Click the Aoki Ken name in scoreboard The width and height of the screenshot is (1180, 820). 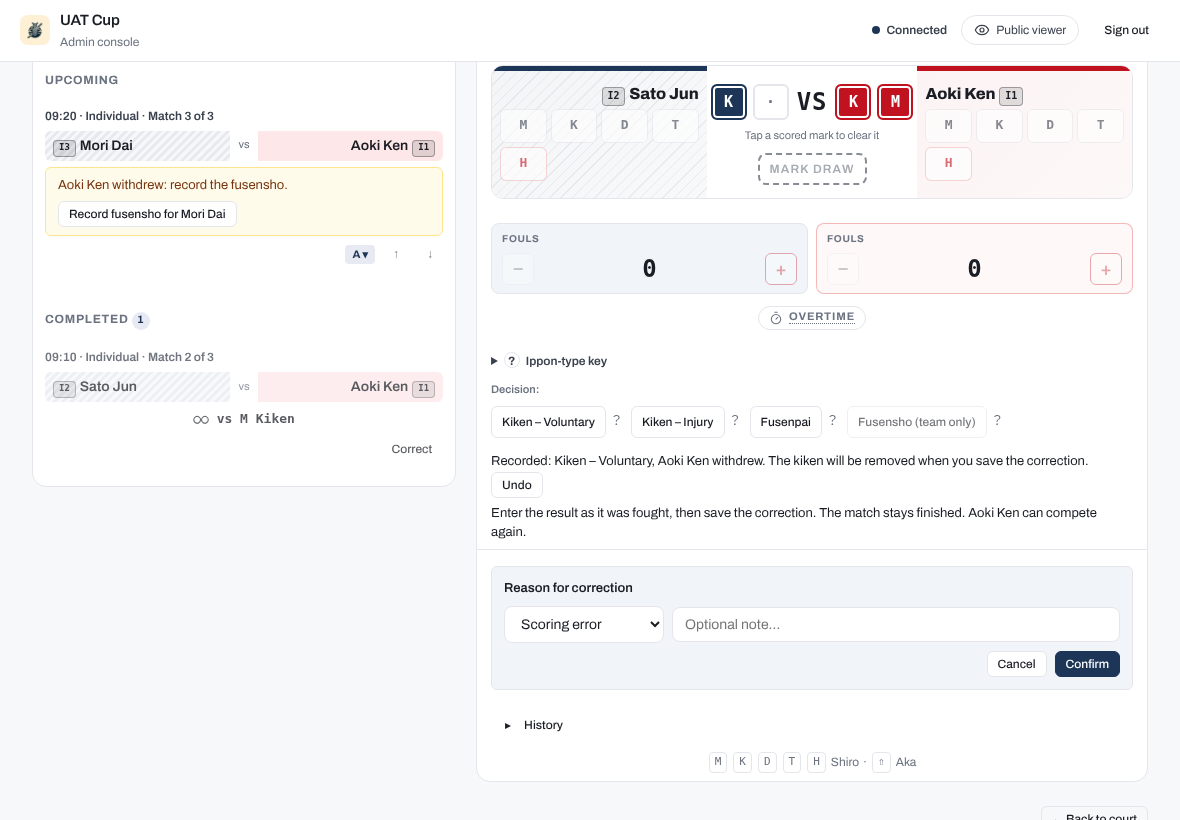[x=960, y=94]
